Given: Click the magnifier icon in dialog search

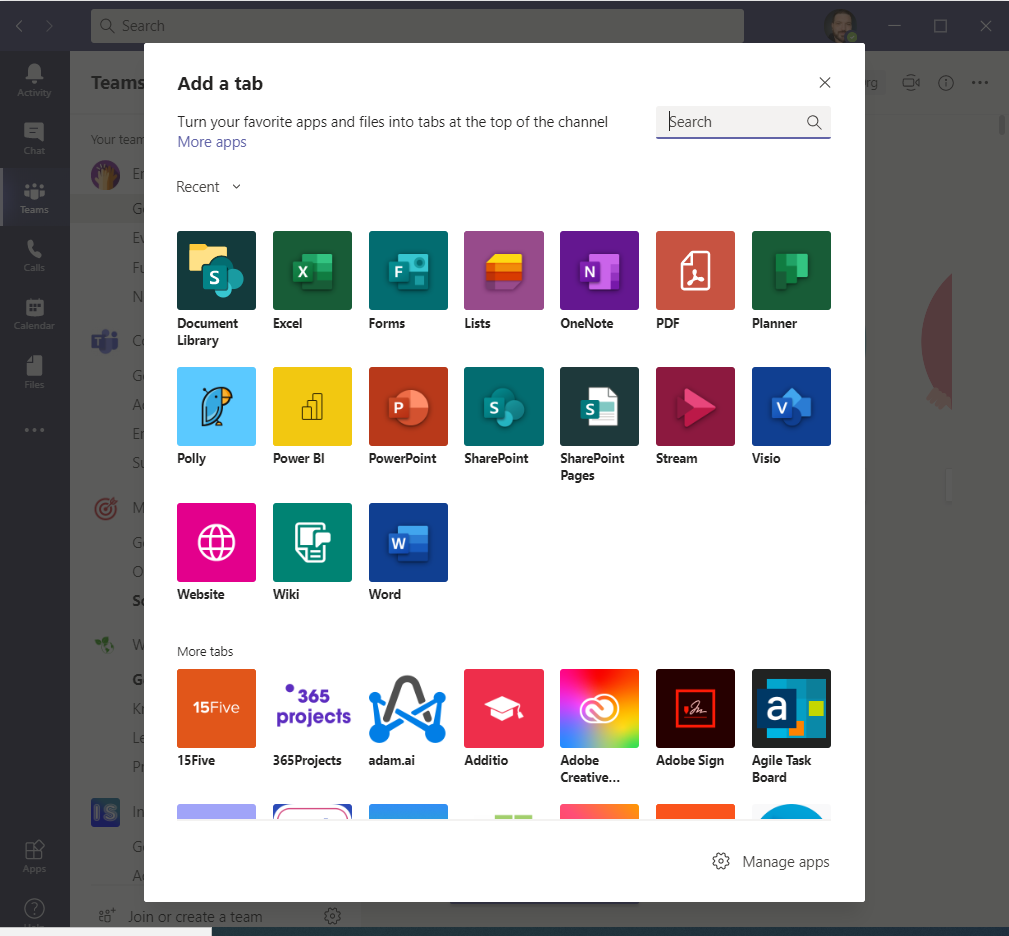Looking at the screenshot, I should (814, 122).
